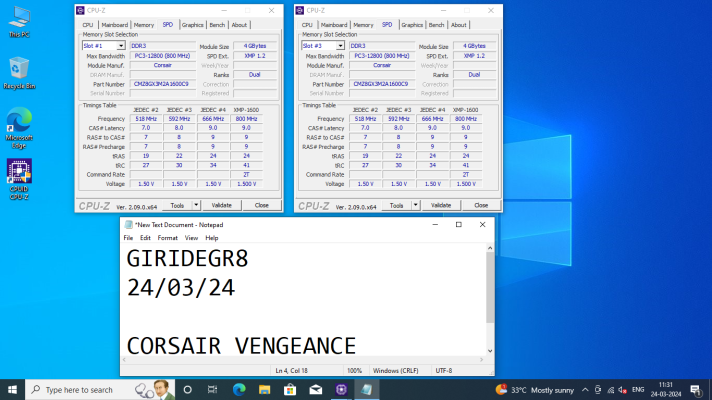Screen dimensions: 712x400
Task: Click Close button in left CPU-Z
Action: pyautogui.click(x=262, y=205)
